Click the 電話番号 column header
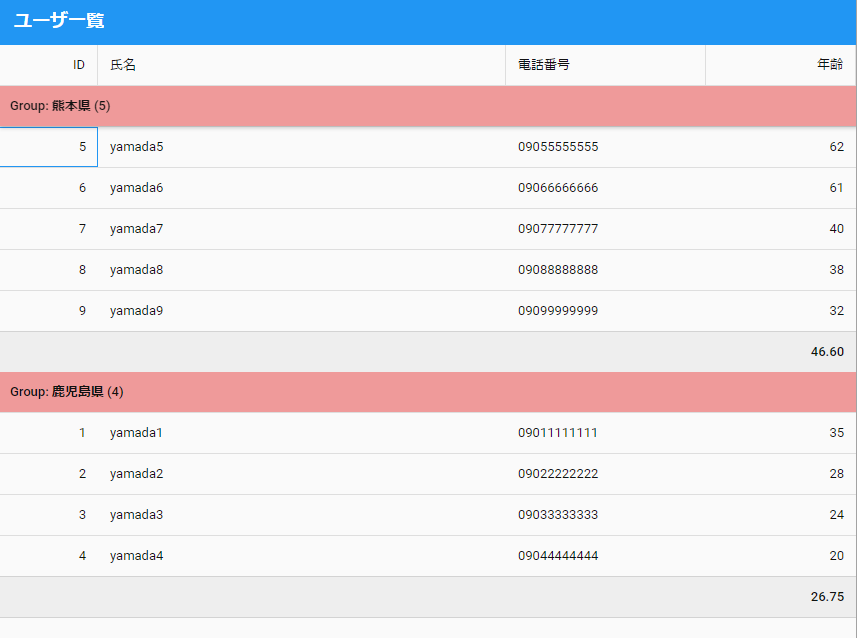The image size is (857, 638). (605, 65)
